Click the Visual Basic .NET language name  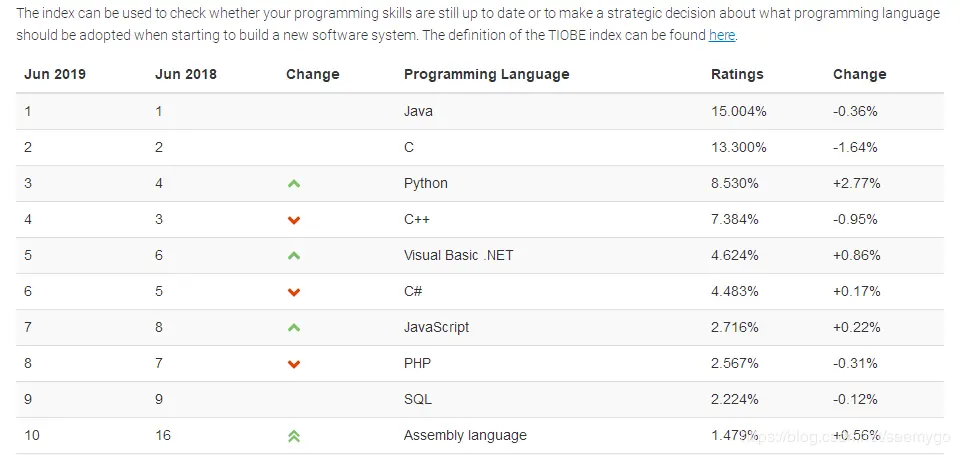tap(459, 255)
